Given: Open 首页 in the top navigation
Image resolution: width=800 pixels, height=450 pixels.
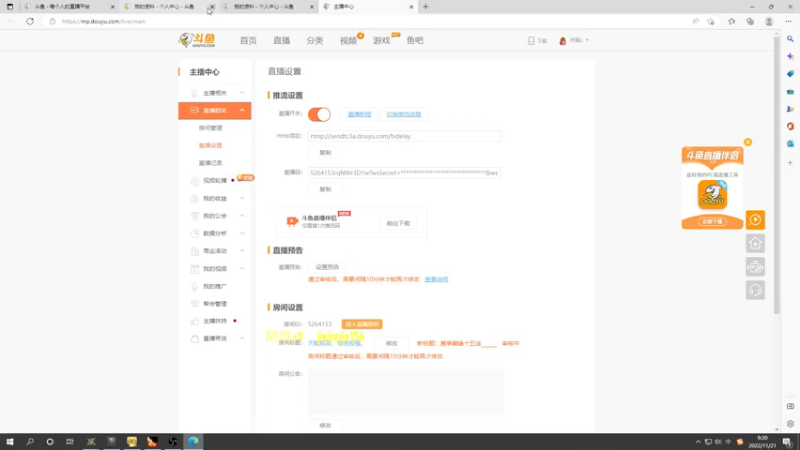Looking at the screenshot, I should [248, 40].
